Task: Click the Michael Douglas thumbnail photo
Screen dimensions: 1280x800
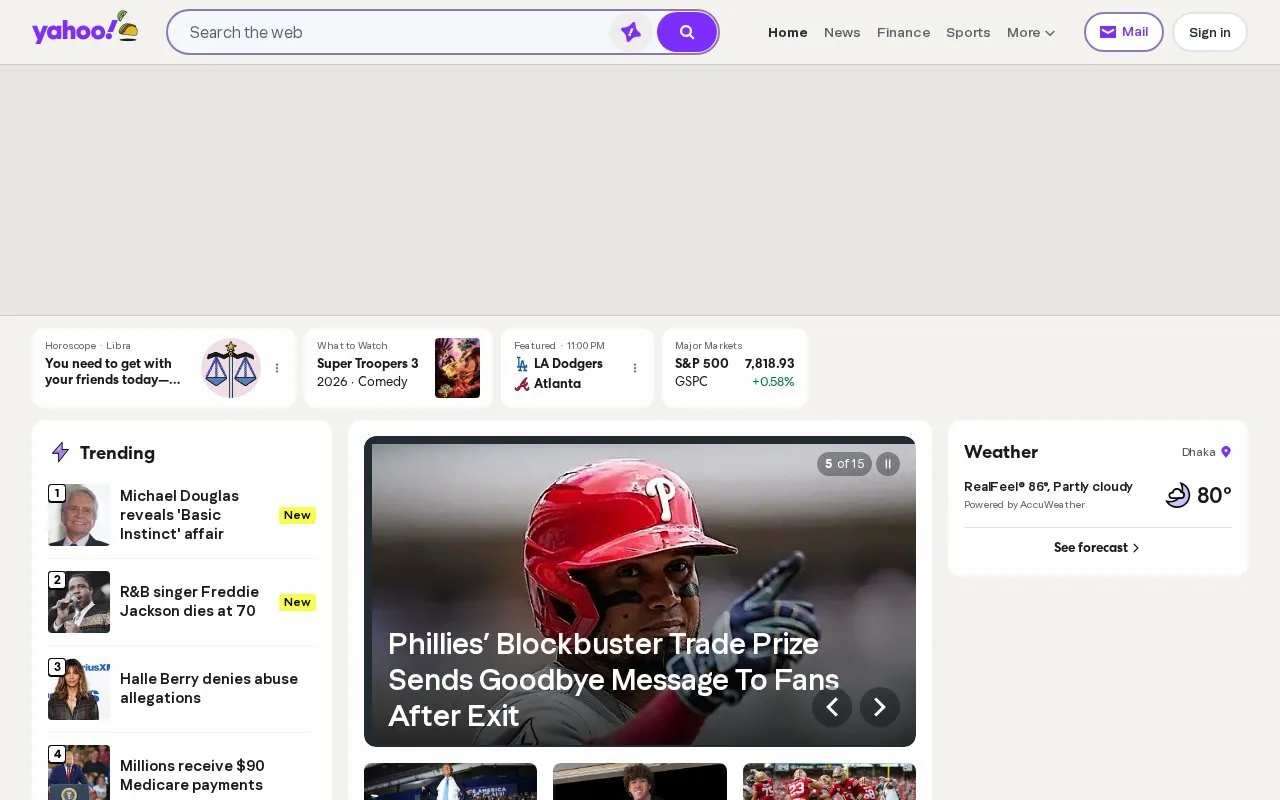Action: [79, 515]
